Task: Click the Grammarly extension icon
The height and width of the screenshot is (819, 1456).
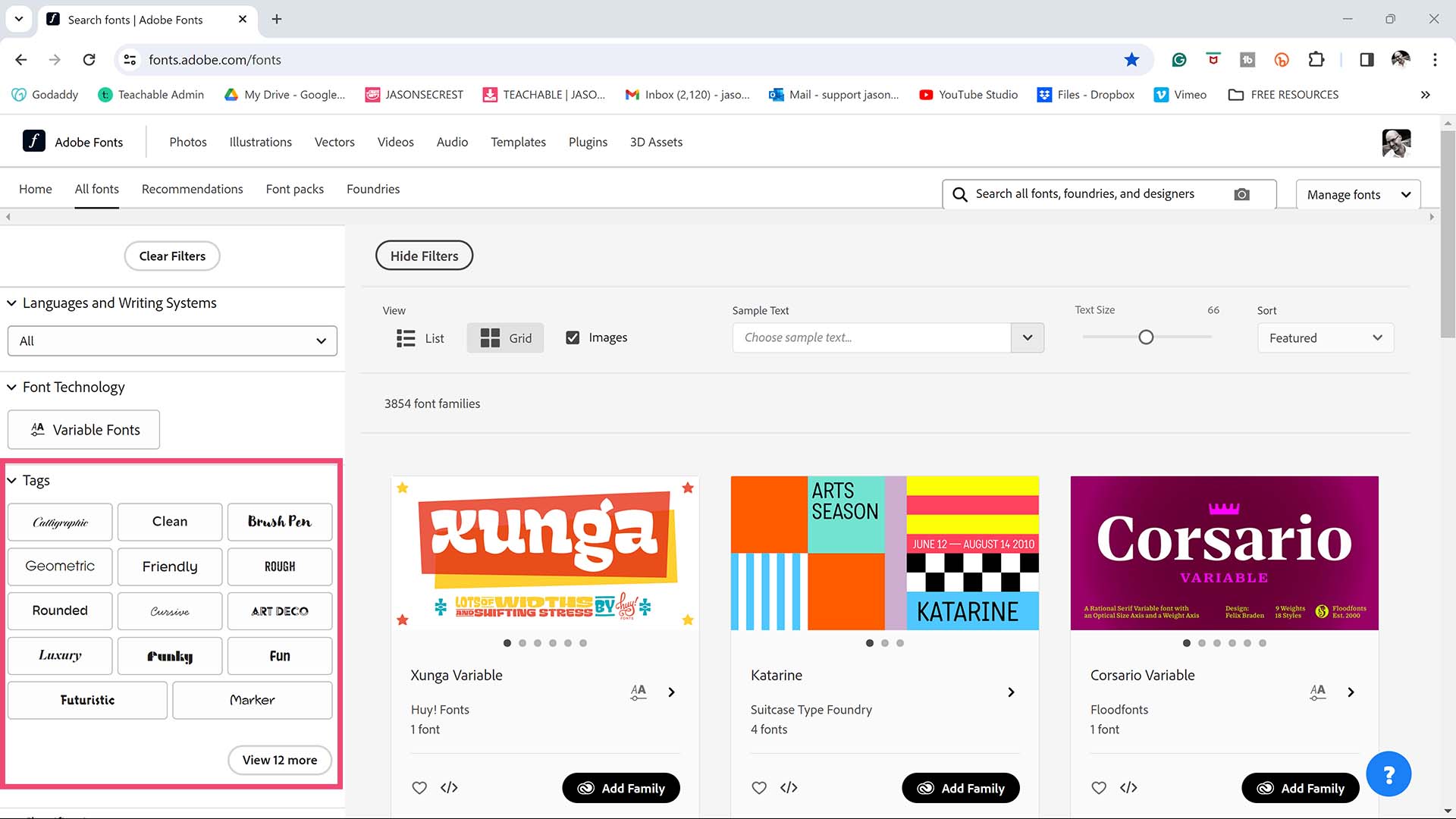Action: (x=1178, y=60)
